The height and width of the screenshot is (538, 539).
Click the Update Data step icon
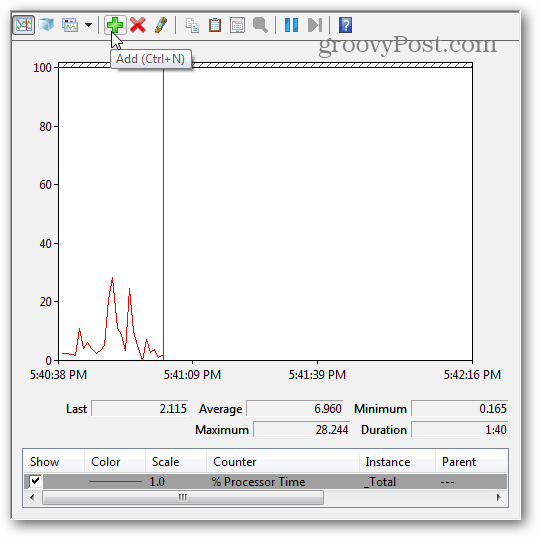click(x=315, y=25)
